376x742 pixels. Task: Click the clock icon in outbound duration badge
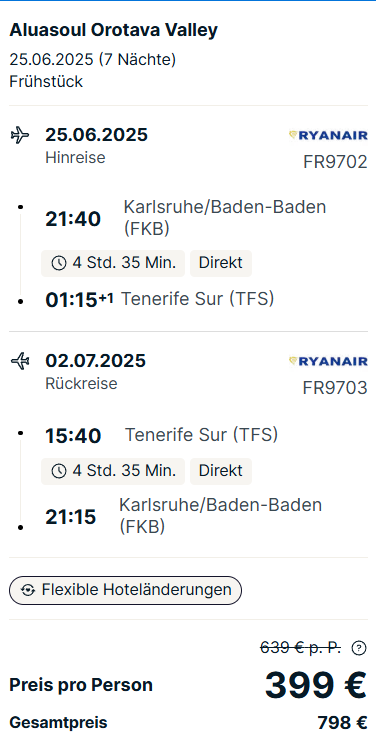point(59,264)
